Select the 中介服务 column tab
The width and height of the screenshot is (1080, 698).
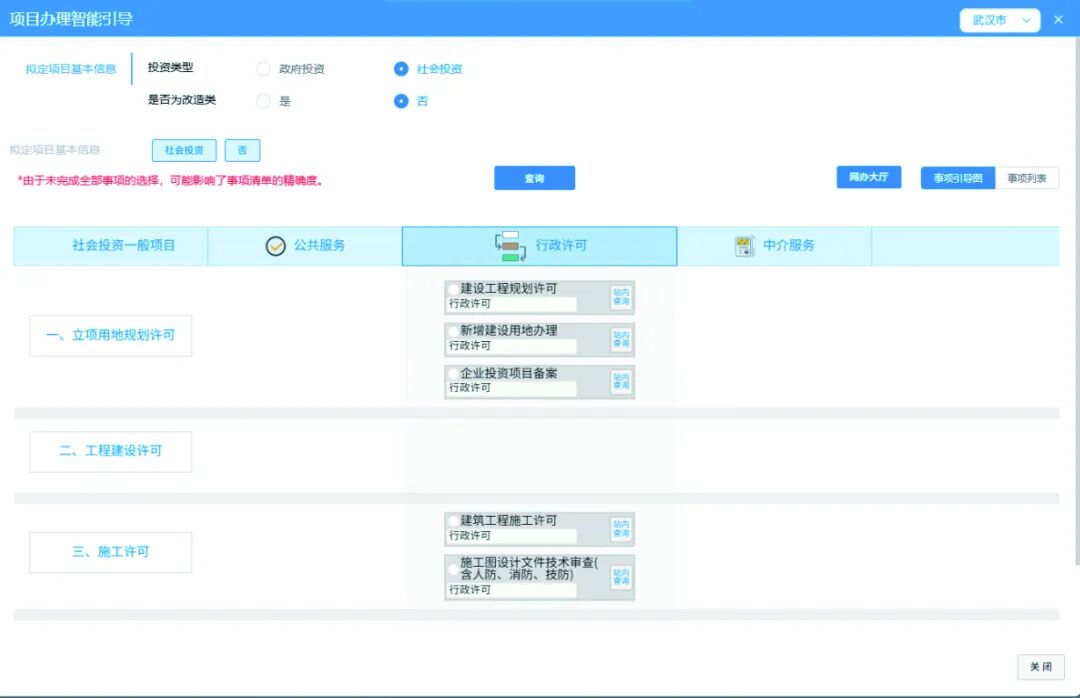(x=774, y=246)
